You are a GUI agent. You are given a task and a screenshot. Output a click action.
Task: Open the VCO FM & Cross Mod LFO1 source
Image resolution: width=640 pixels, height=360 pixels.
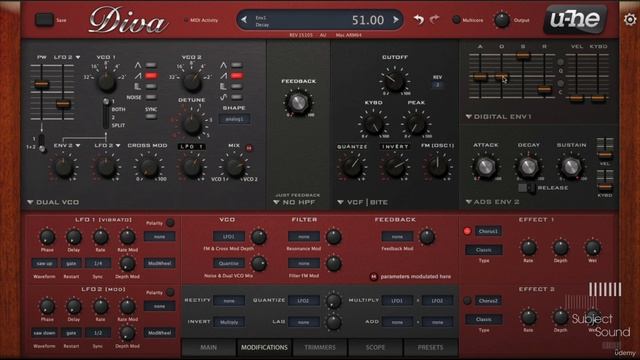[229, 236]
